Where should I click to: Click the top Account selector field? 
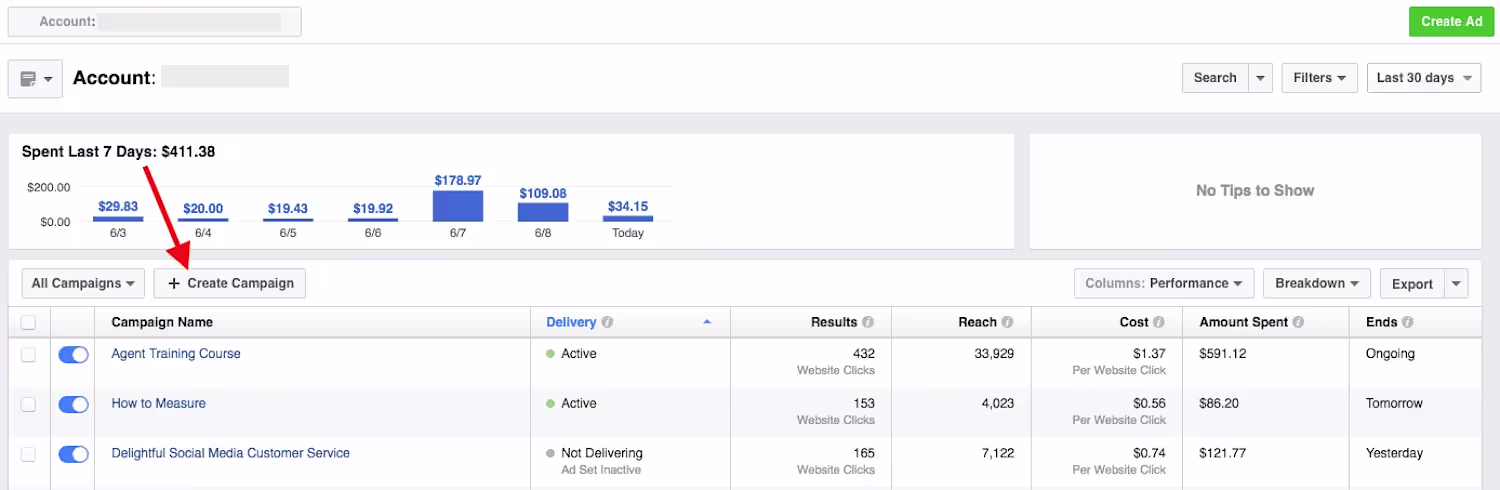155,21
